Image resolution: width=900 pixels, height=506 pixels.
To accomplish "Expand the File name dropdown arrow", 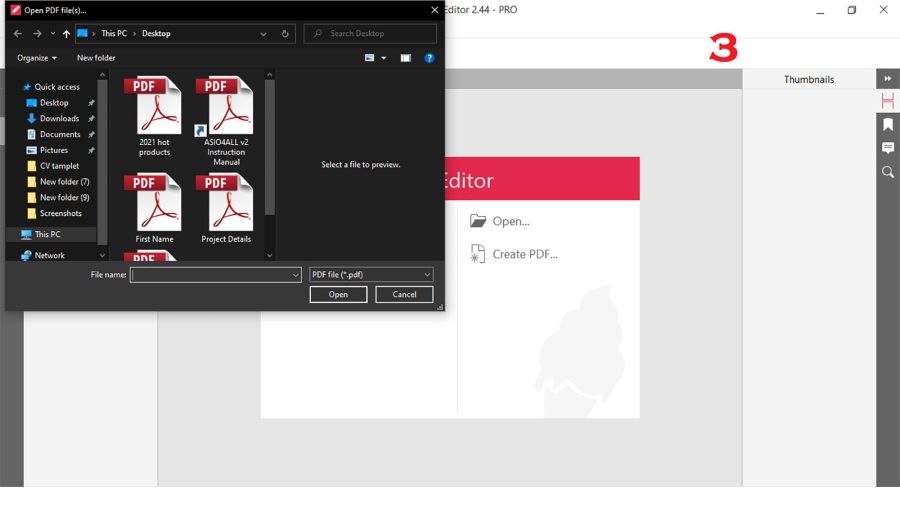I will point(296,275).
